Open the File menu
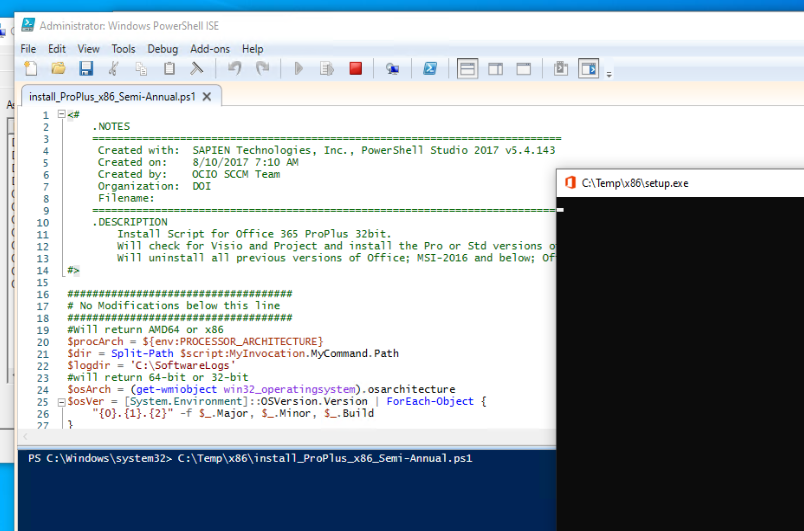 28,49
